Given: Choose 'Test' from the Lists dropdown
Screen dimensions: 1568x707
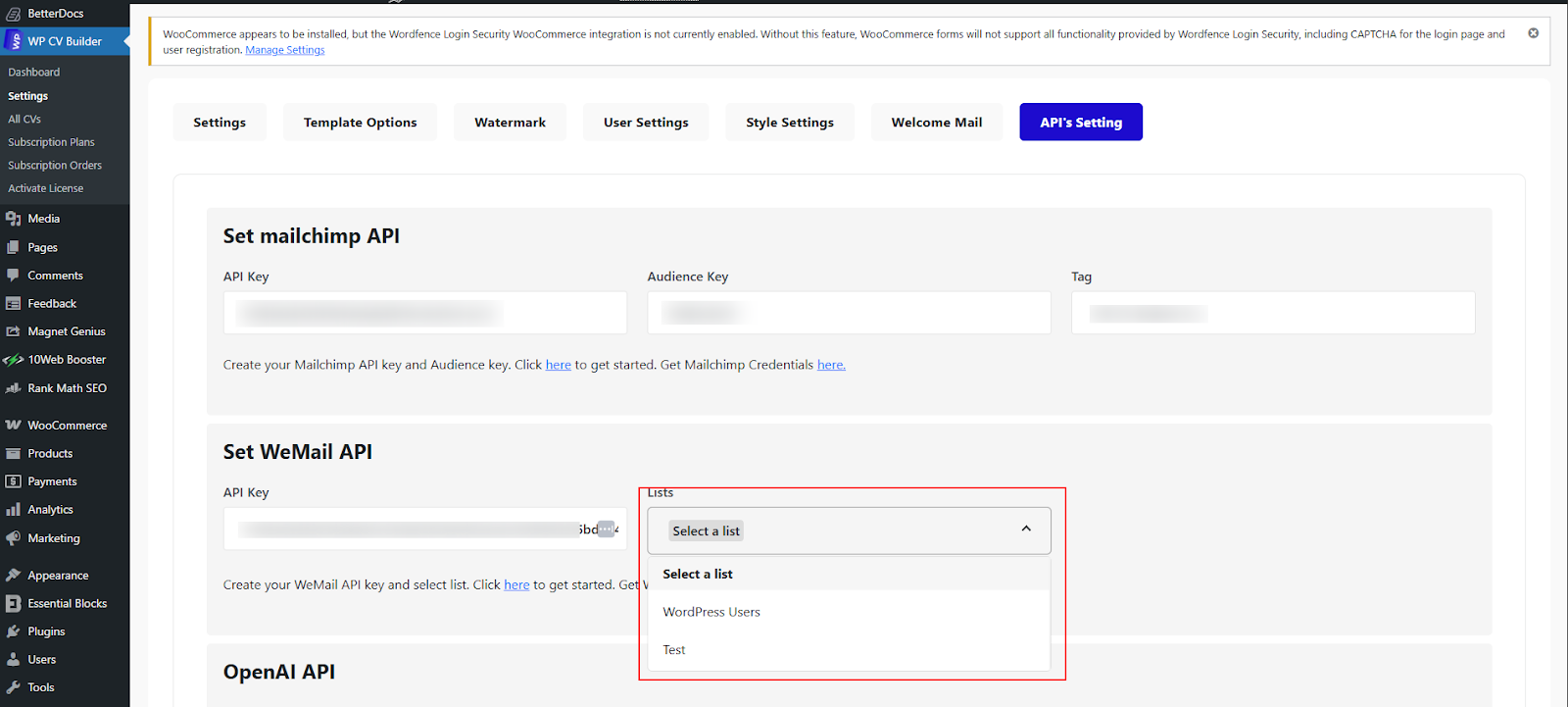Looking at the screenshot, I should [x=849, y=650].
